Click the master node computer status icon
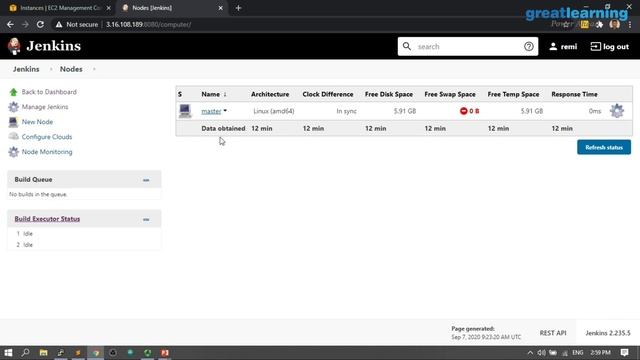 pyautogui.click(x=185, y=111)
